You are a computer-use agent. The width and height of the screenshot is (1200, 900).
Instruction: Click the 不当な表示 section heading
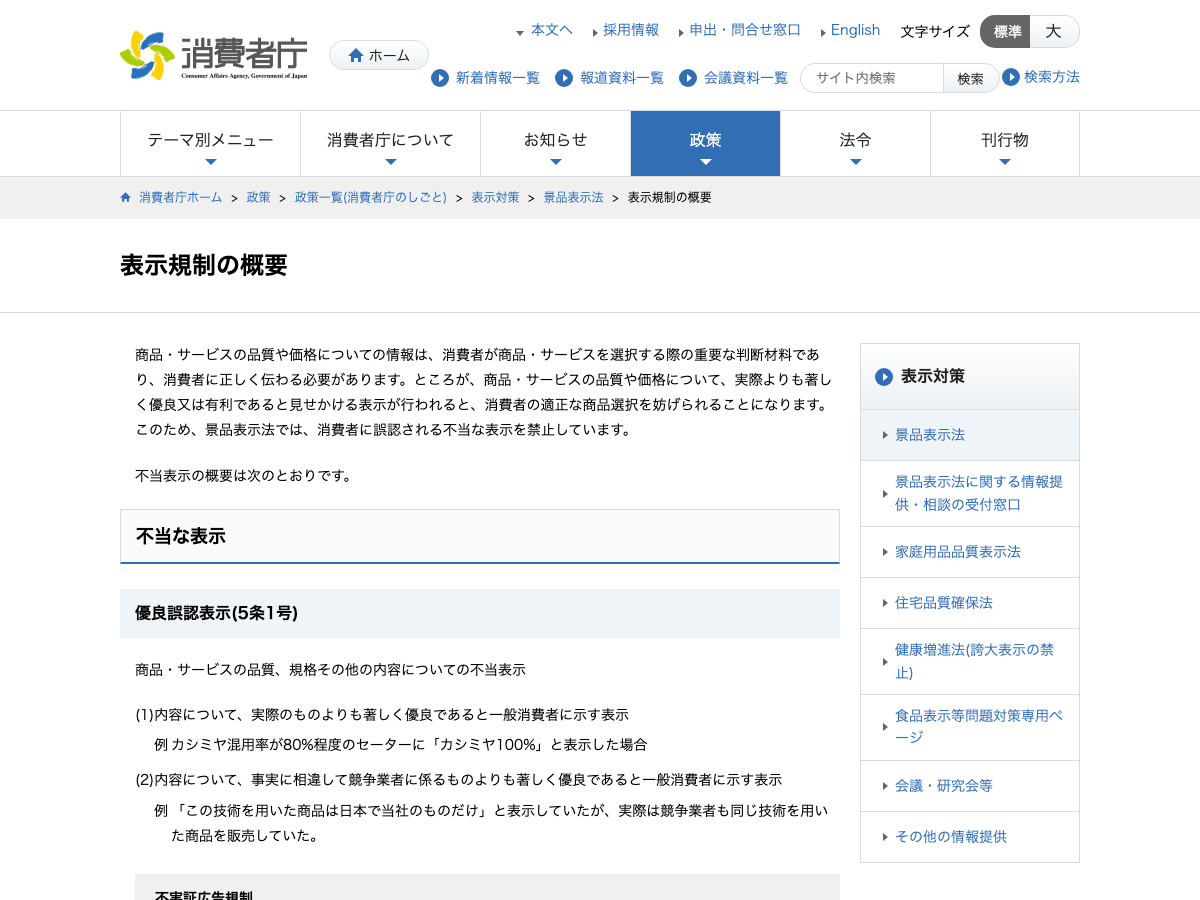(181, 536)
